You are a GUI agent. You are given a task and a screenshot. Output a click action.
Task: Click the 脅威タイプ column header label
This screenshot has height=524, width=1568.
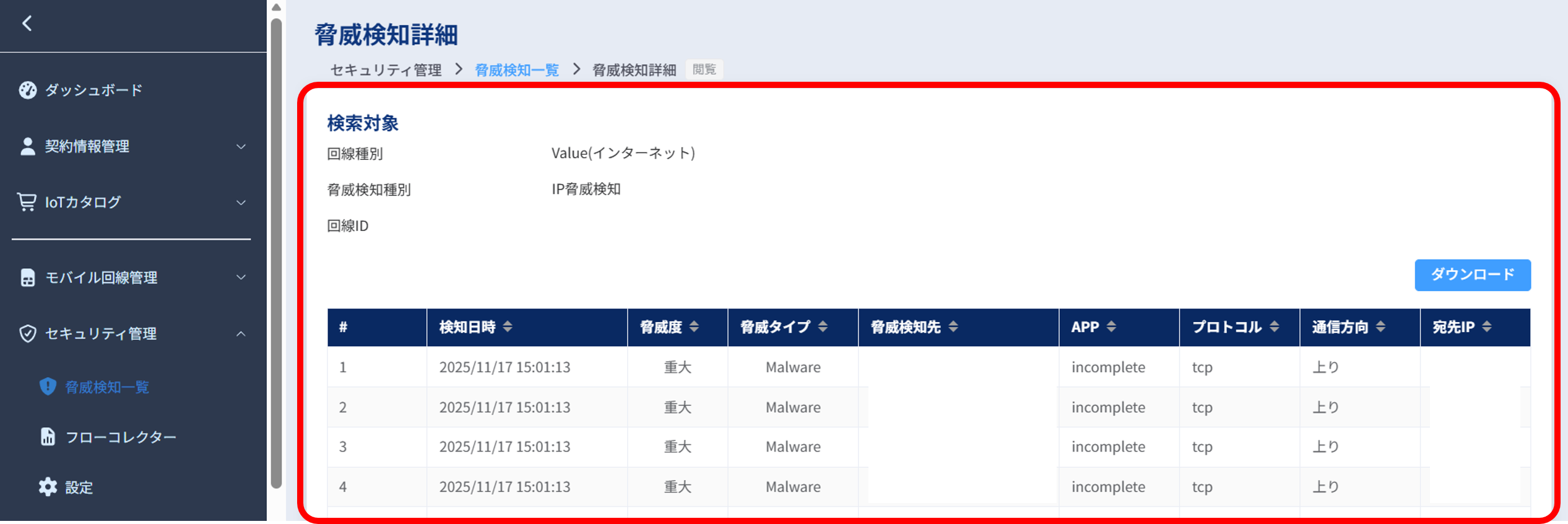[775, 327]
